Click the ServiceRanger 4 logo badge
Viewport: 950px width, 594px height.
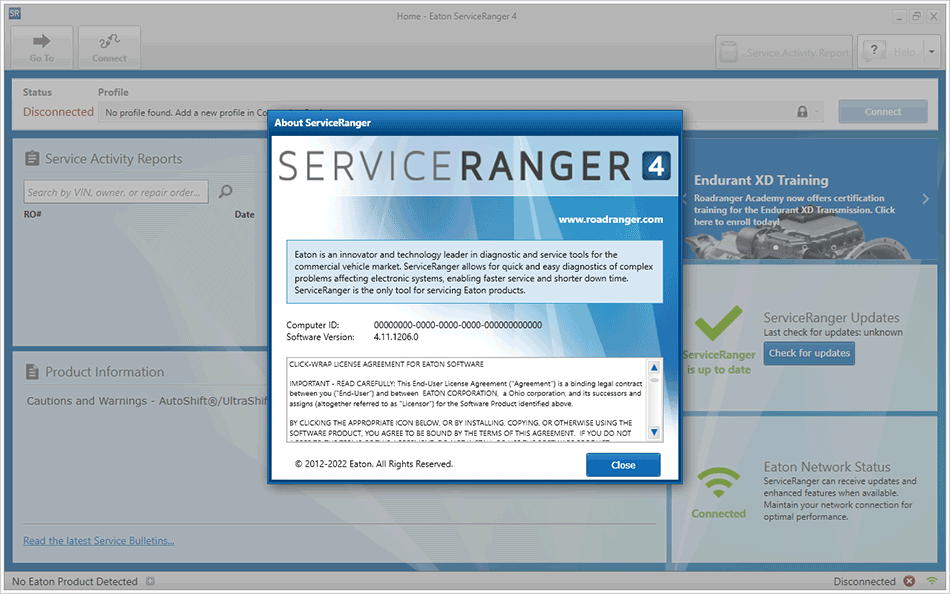656,166
